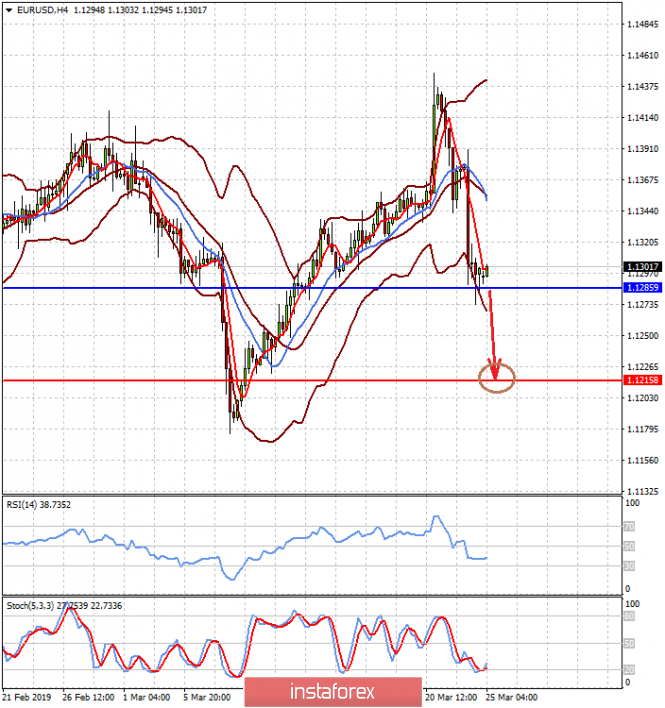
Task: Click the 26 Feb 12:00 time label
Action: tap(86, 695)
